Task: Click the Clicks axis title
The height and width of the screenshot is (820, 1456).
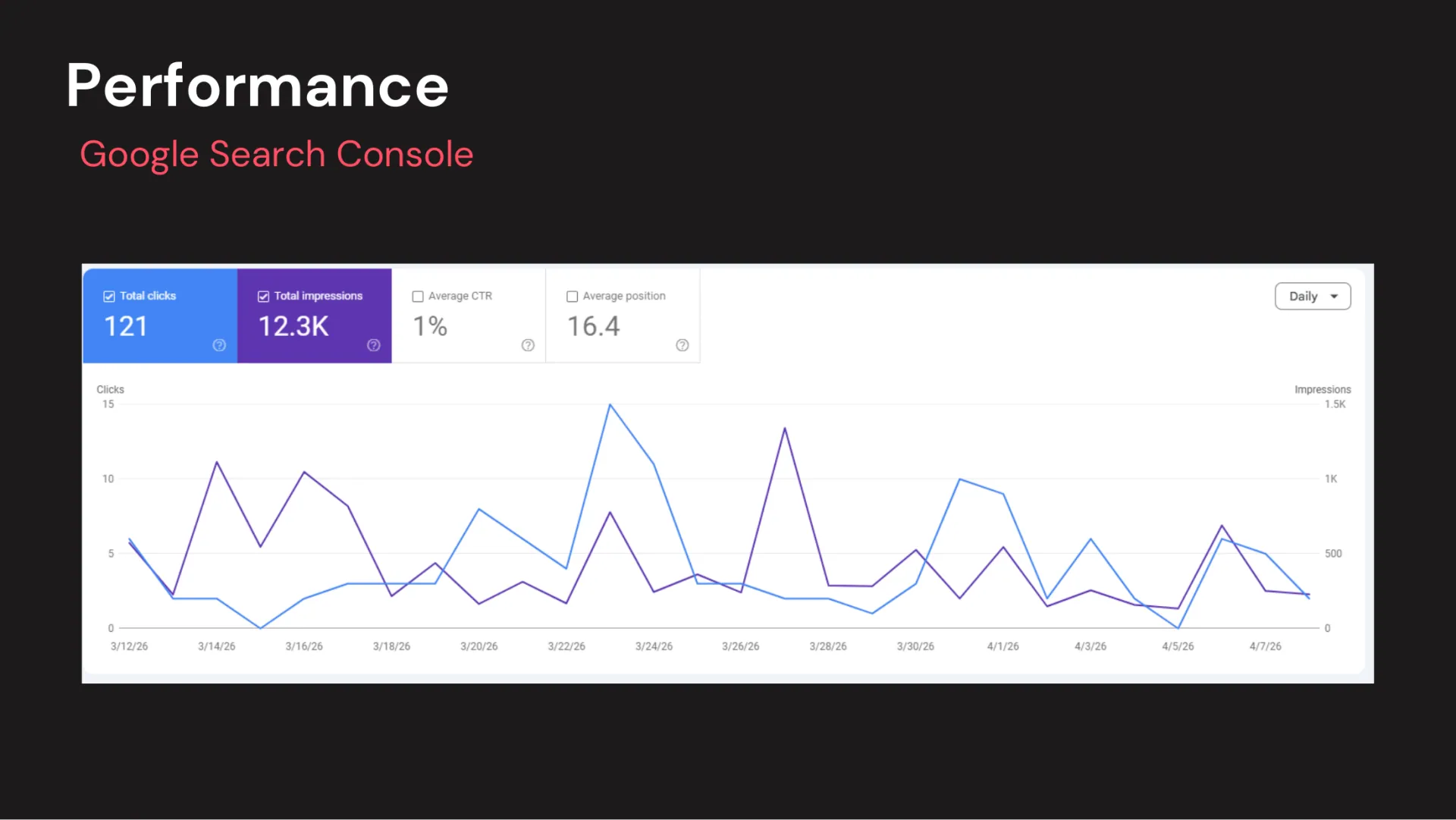Action: [110, 389]
